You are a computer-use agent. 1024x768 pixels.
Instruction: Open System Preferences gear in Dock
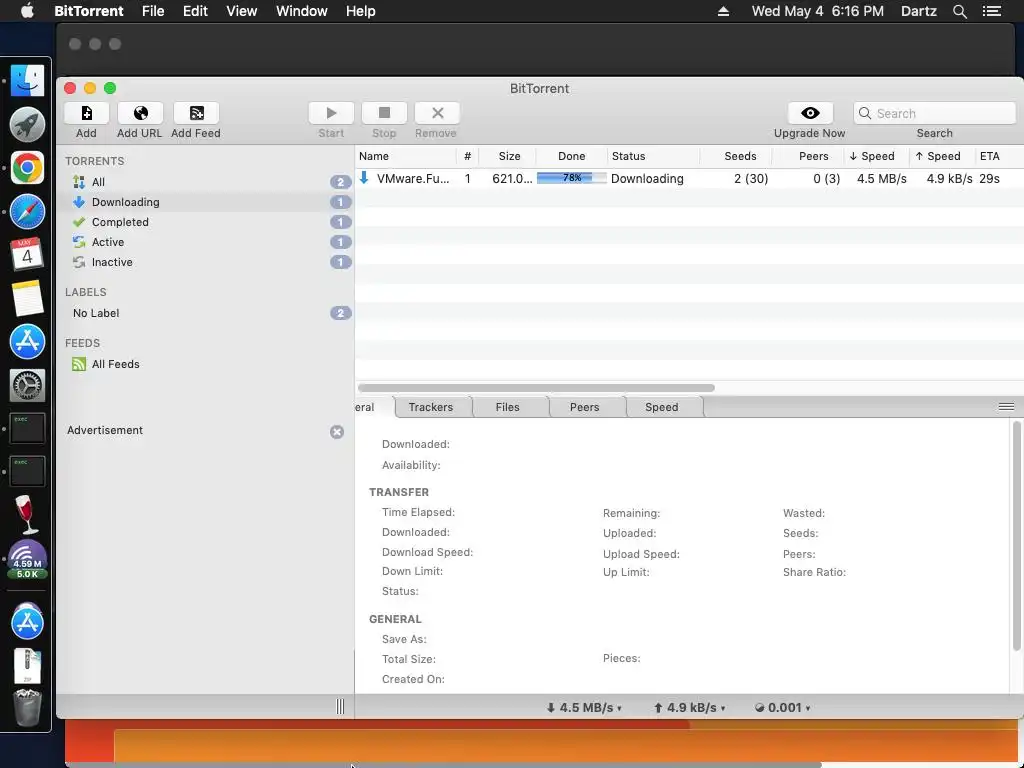click(x=27, y=385)
